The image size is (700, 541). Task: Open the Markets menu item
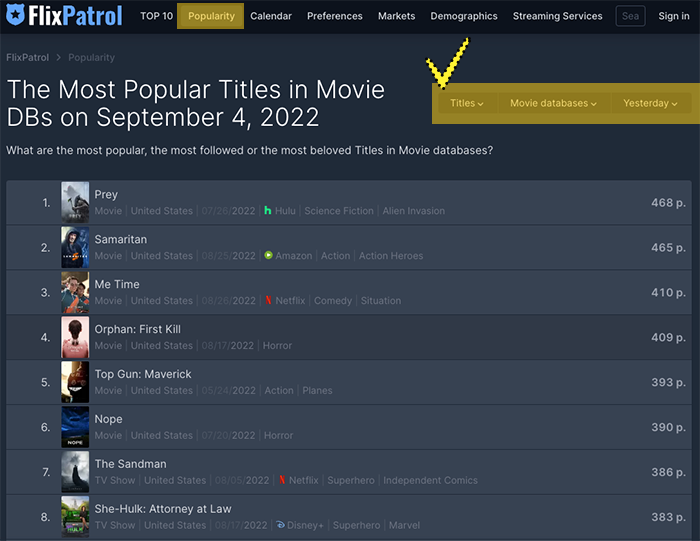[x=396, y=16]
